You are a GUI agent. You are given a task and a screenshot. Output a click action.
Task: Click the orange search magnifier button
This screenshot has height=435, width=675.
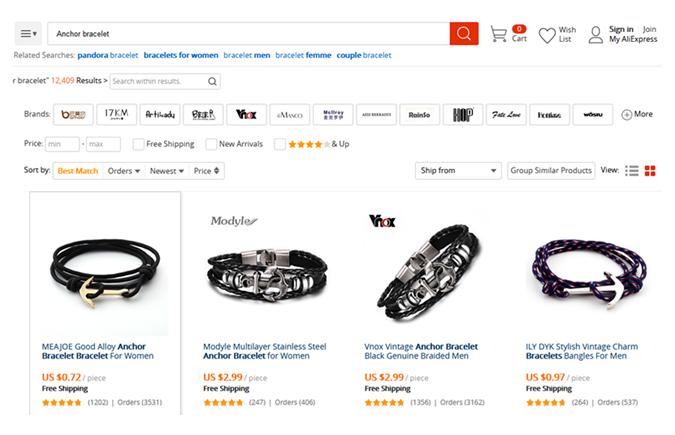point(463,33)
